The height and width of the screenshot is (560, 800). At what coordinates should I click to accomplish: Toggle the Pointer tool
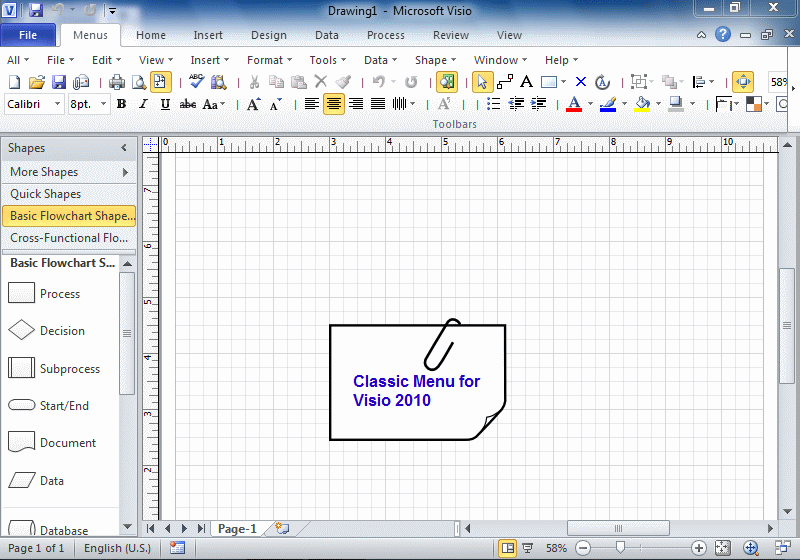(482, 82)
